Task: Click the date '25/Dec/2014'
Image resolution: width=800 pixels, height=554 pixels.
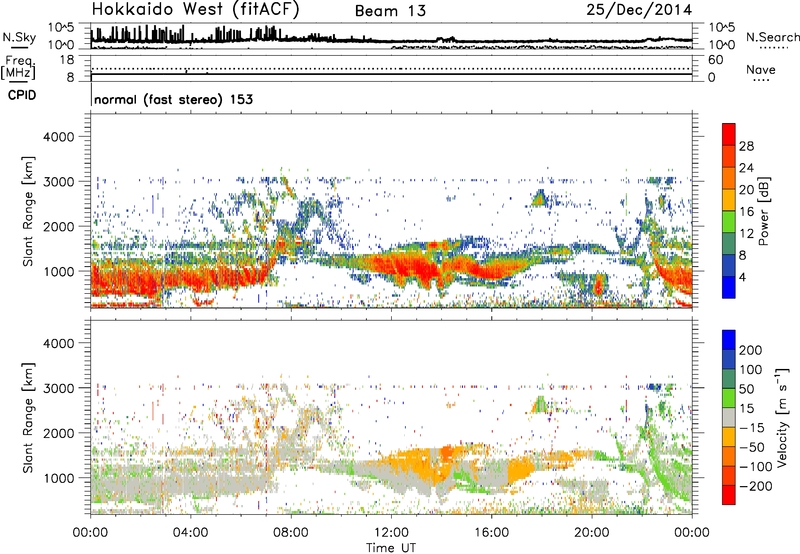Action: pyautogui.click(x=639, y=10)
